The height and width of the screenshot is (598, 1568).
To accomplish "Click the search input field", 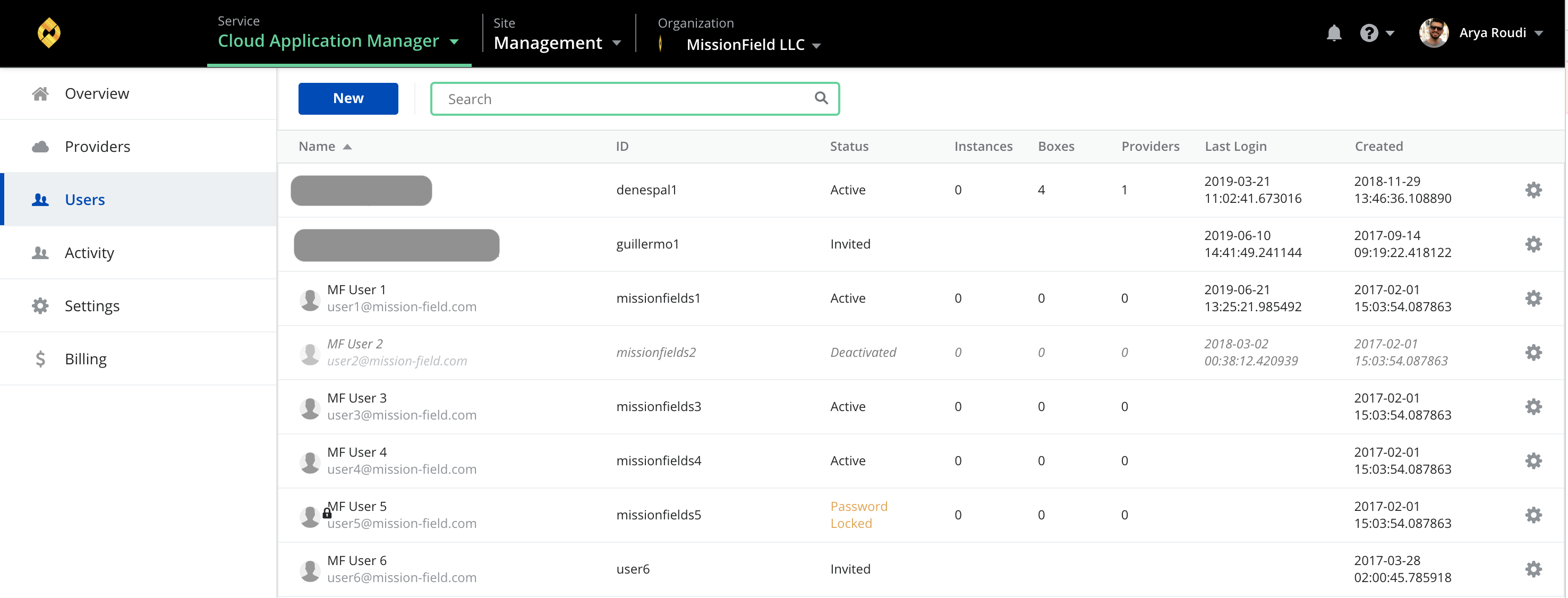I will pos(635,98).
